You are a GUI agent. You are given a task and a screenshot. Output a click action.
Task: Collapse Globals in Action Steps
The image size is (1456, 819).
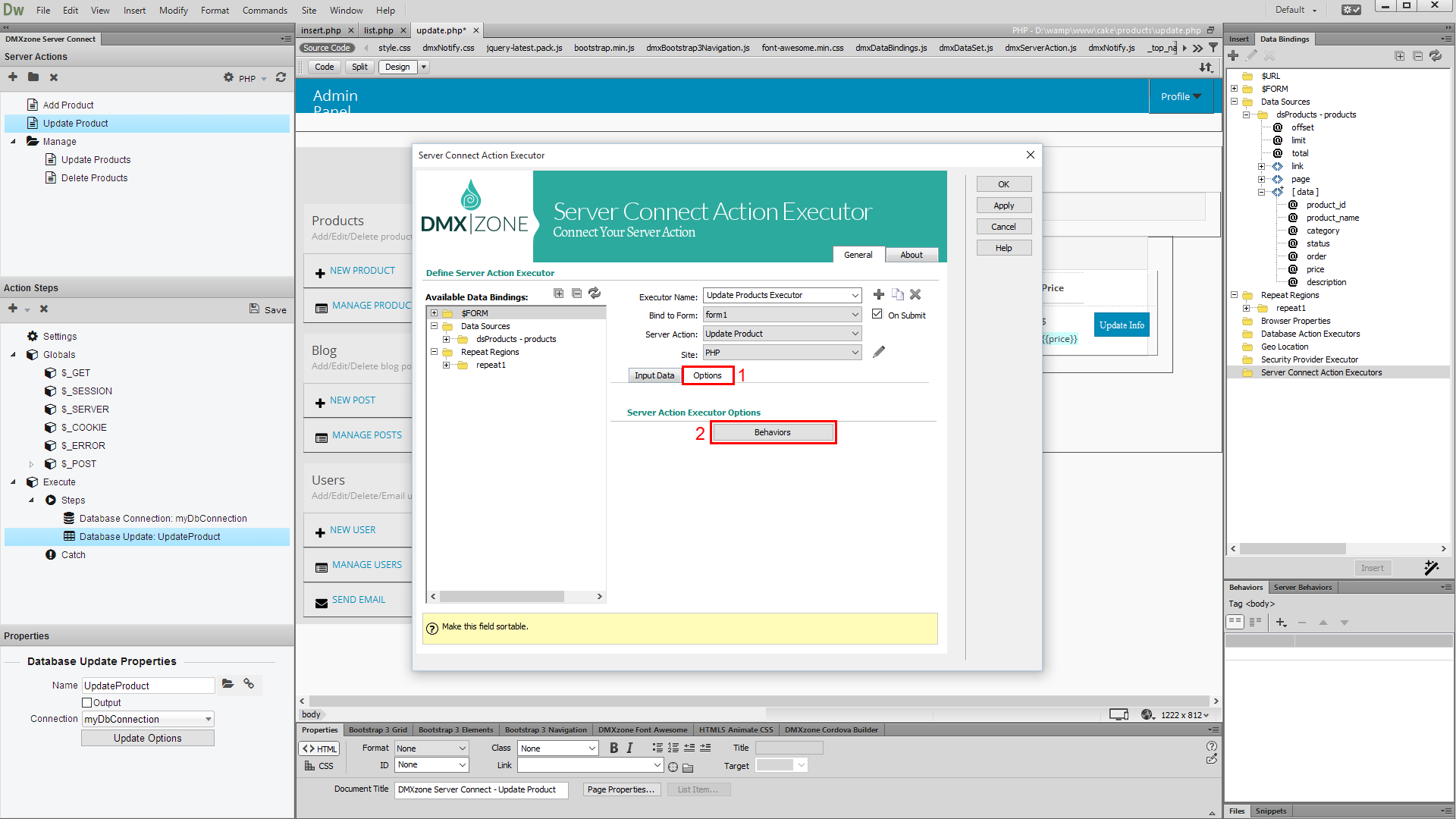(13, 355)
